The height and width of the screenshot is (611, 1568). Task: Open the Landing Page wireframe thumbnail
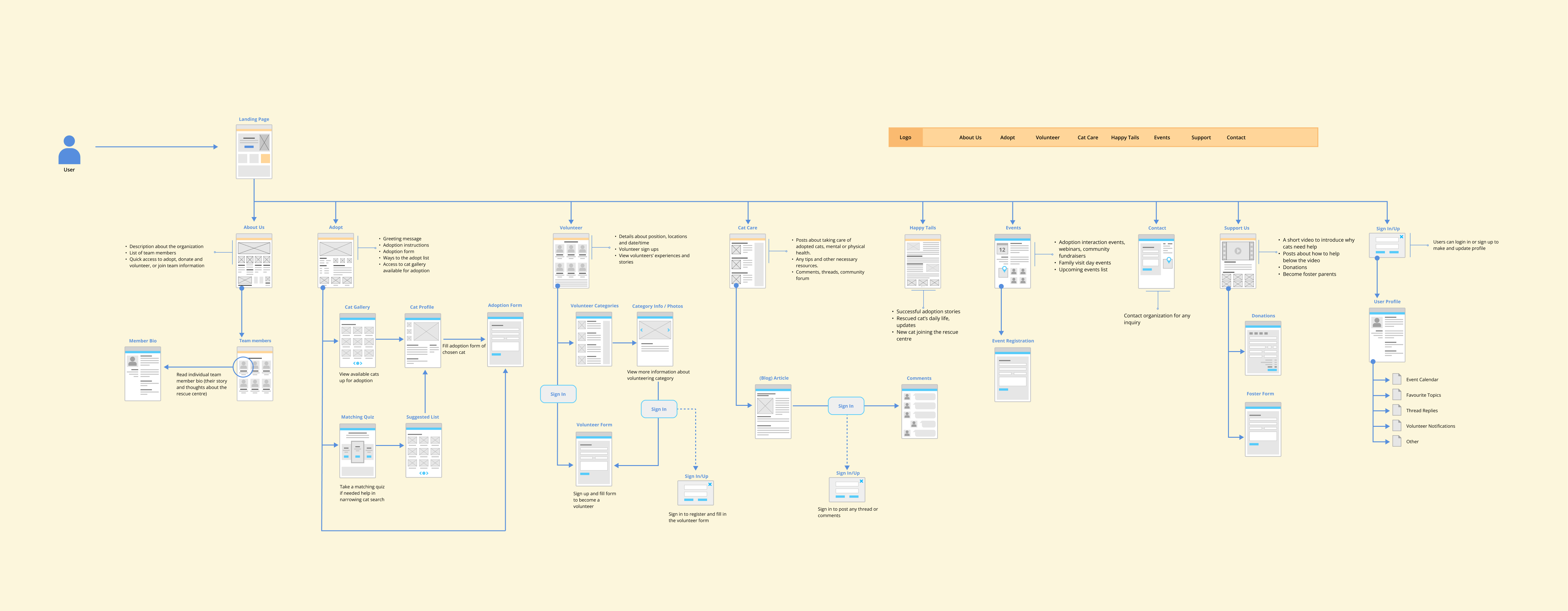pyautogui.click(x=254, y=151)
